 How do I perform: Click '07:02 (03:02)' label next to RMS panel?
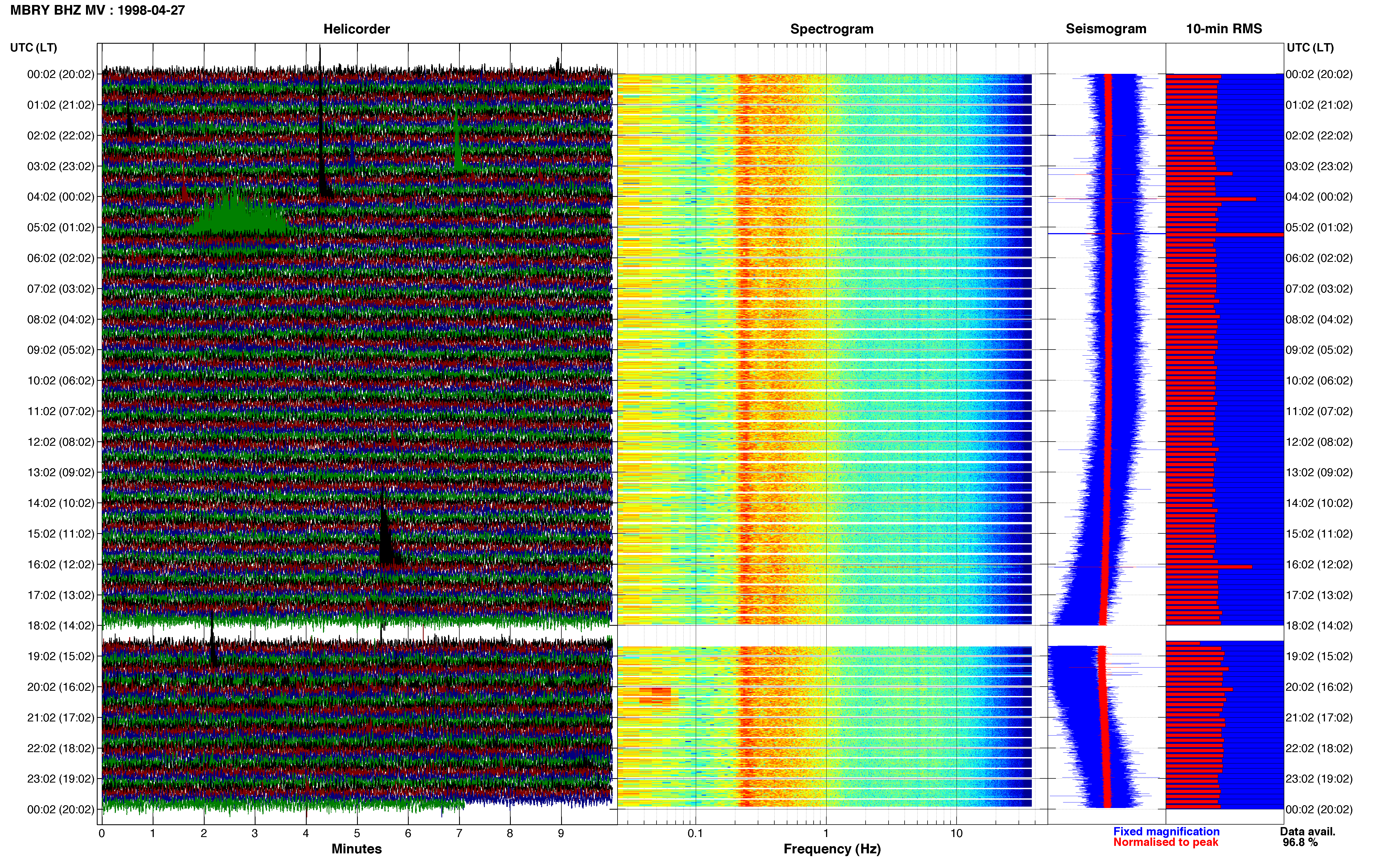point(1319,289)
